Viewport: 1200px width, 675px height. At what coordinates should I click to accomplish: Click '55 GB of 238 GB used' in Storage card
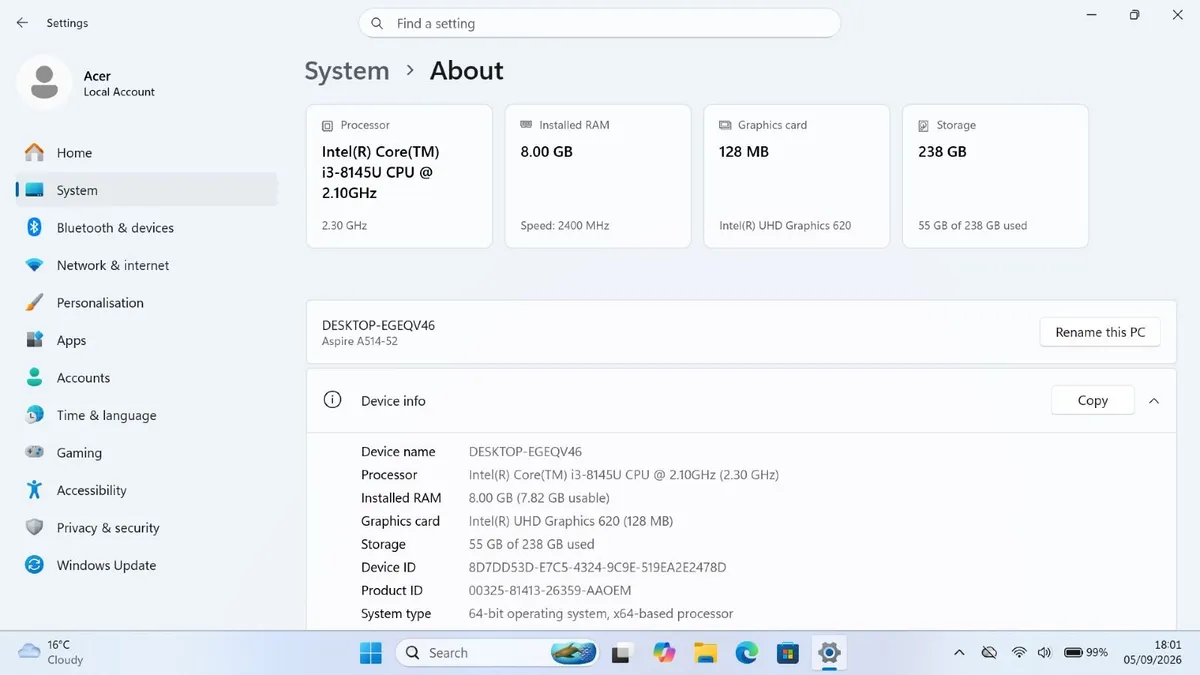[x=973, y=226]
